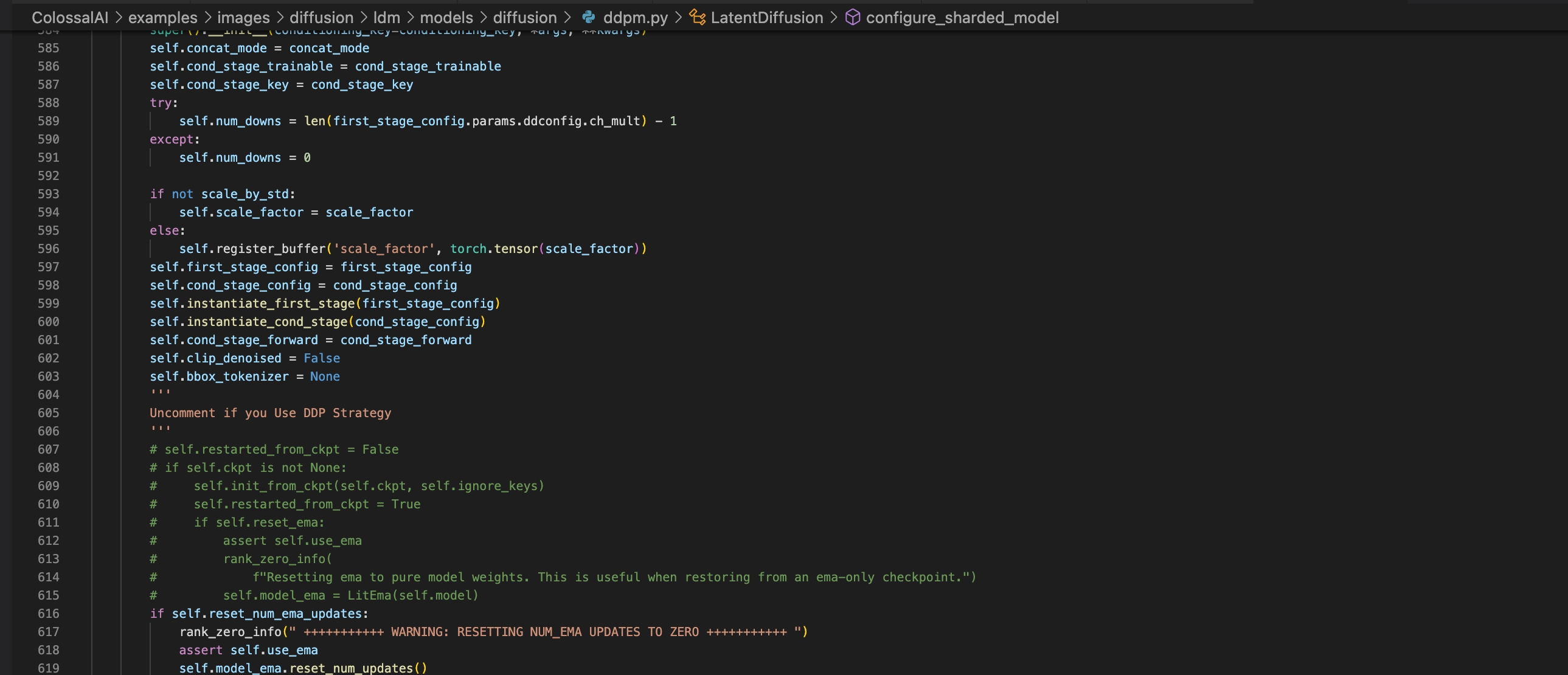Click line number 588 in the gutter

tap(48, 102)
